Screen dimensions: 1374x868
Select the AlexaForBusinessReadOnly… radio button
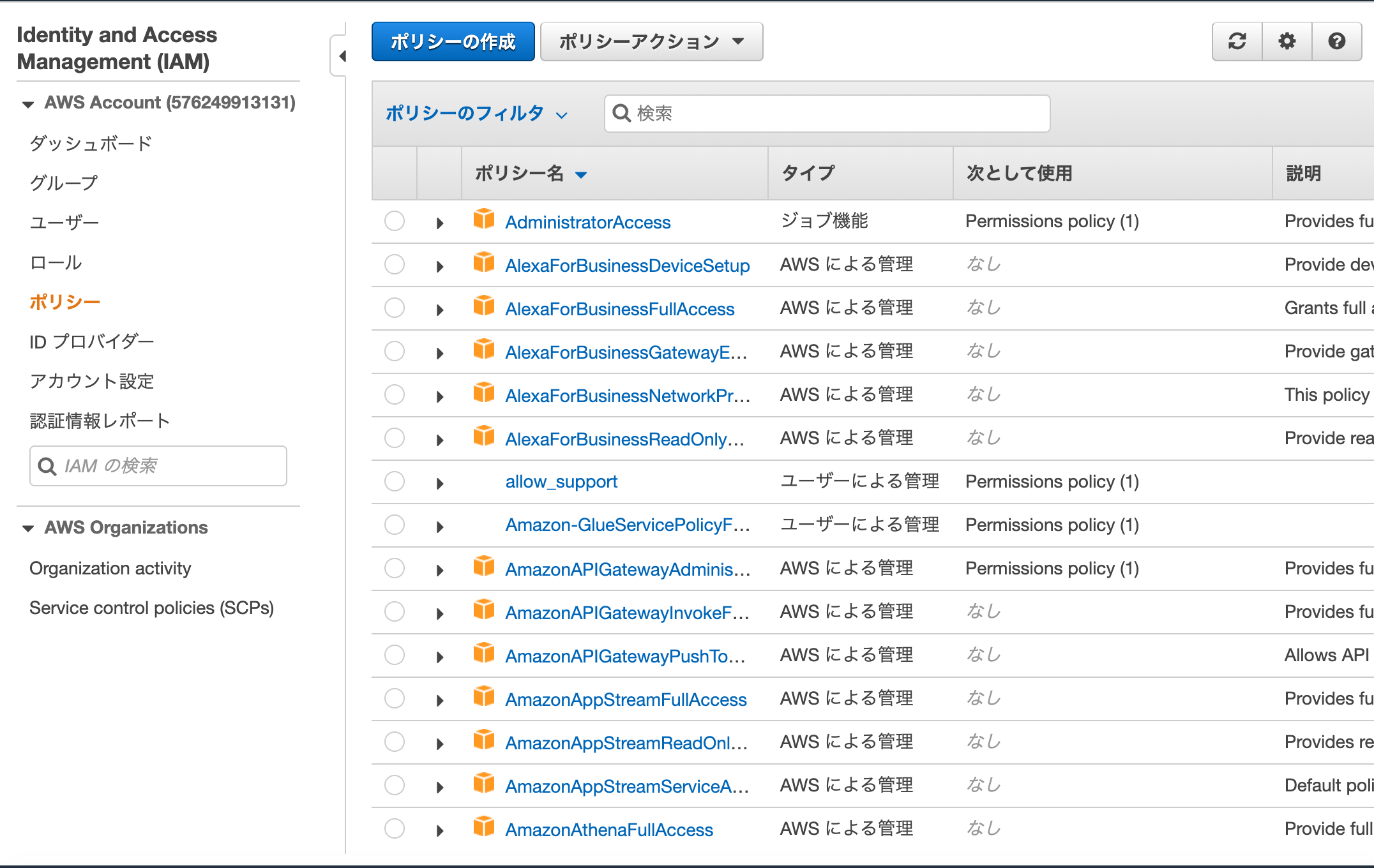[x=395, y=438]
